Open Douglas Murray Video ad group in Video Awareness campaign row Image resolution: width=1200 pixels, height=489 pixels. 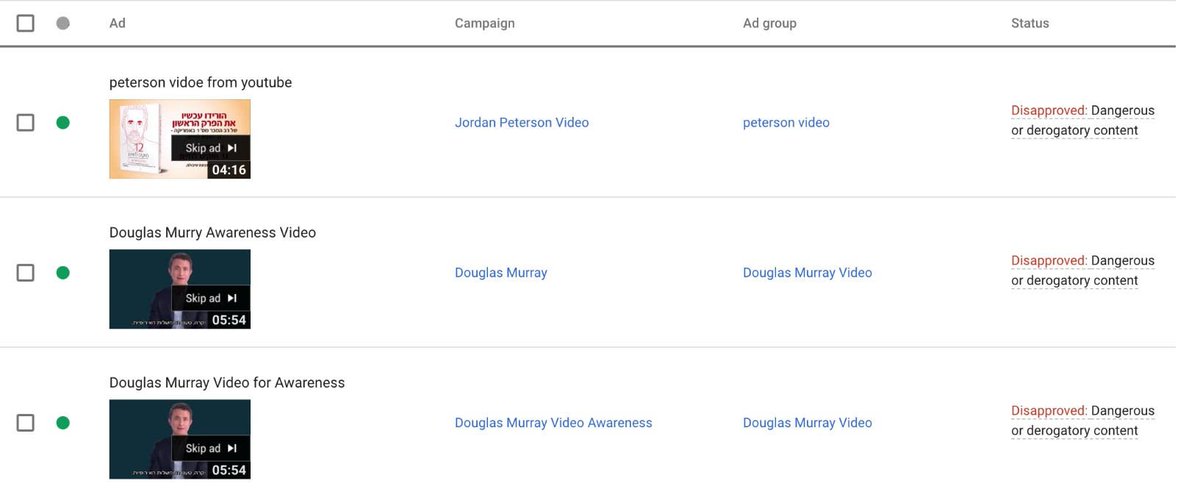click(x=807, y=423)
